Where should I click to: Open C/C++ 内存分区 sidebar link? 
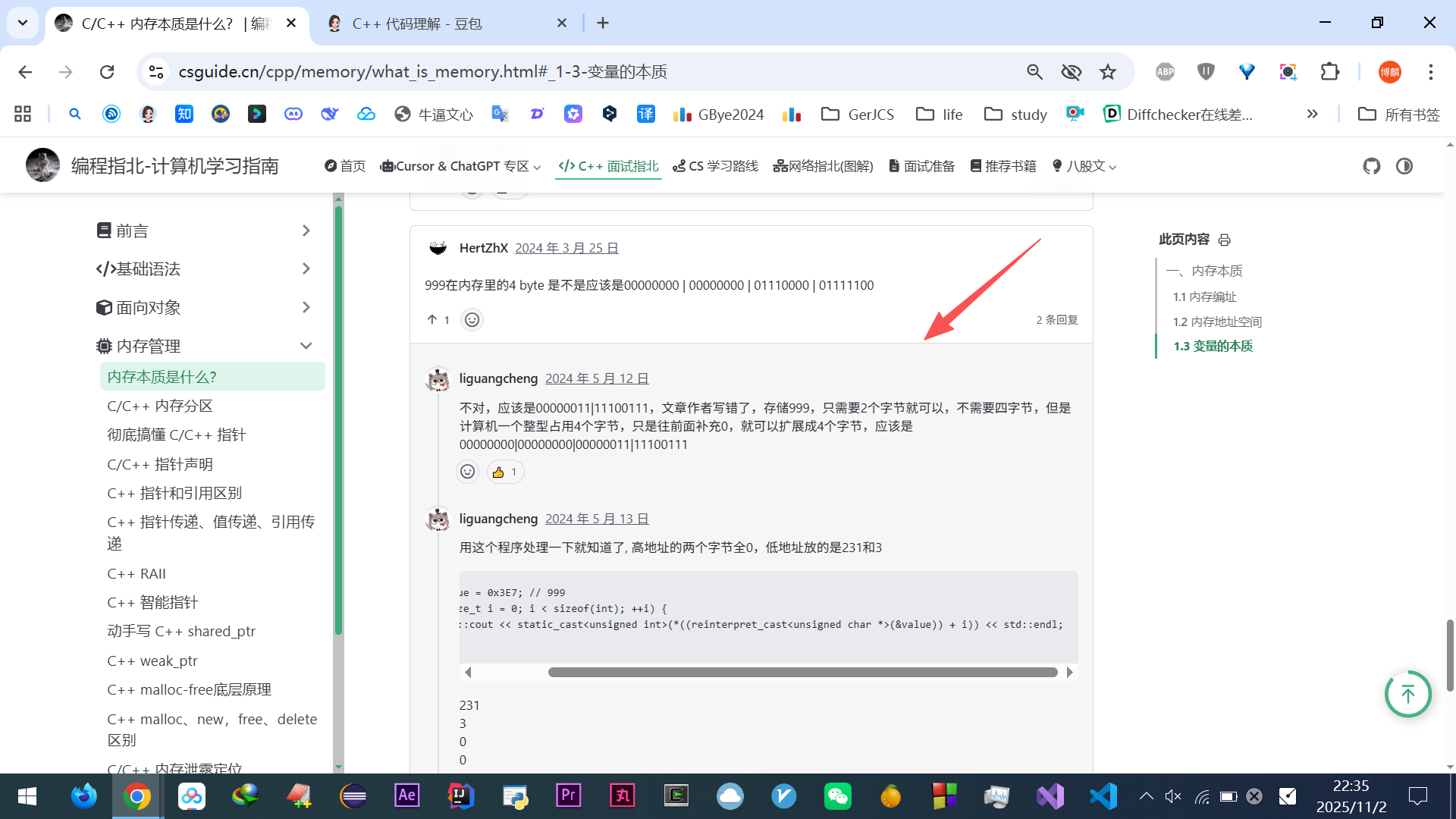pos(160,406)
